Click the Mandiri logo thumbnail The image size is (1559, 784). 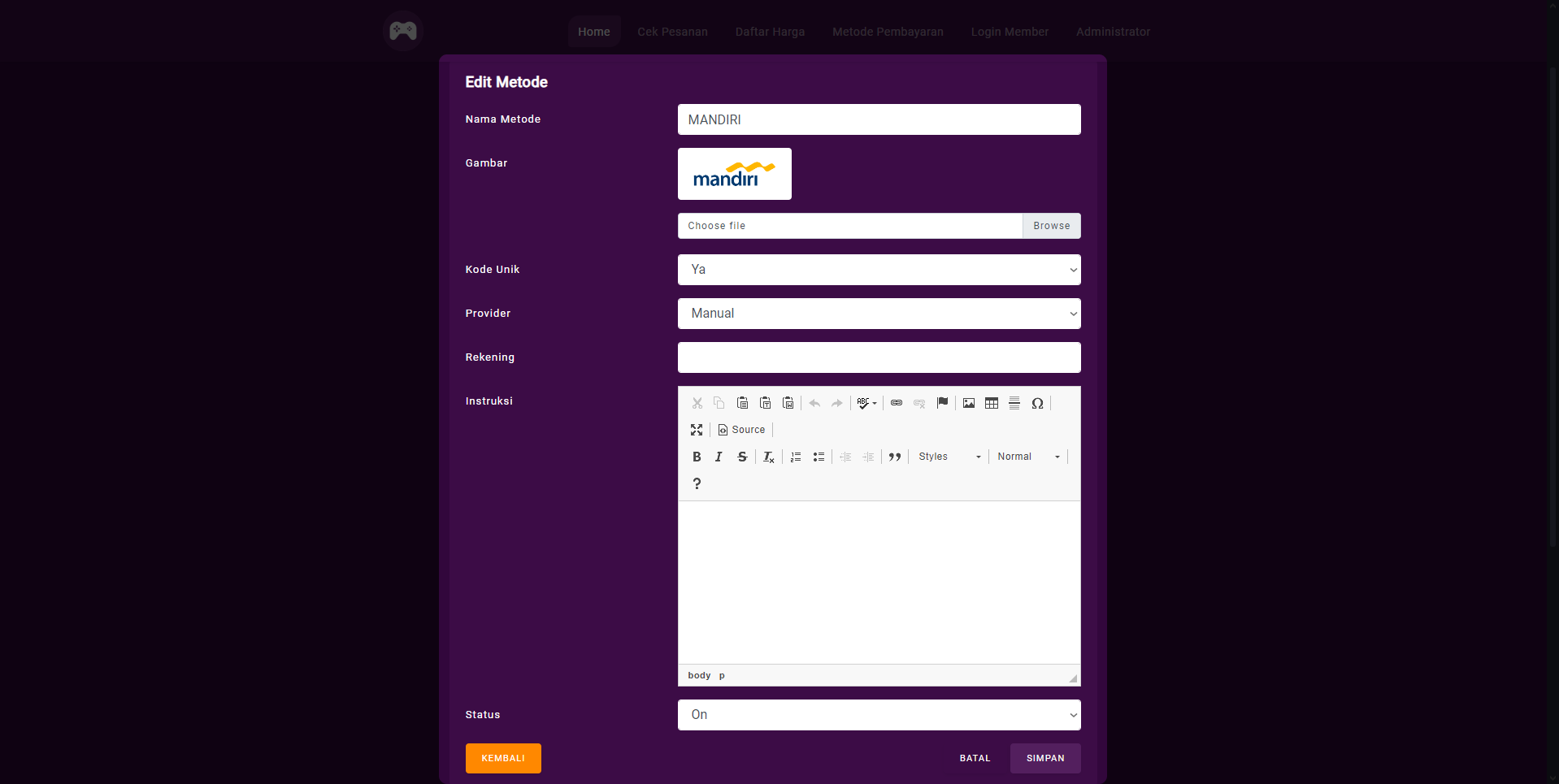(x=735, y=174)
